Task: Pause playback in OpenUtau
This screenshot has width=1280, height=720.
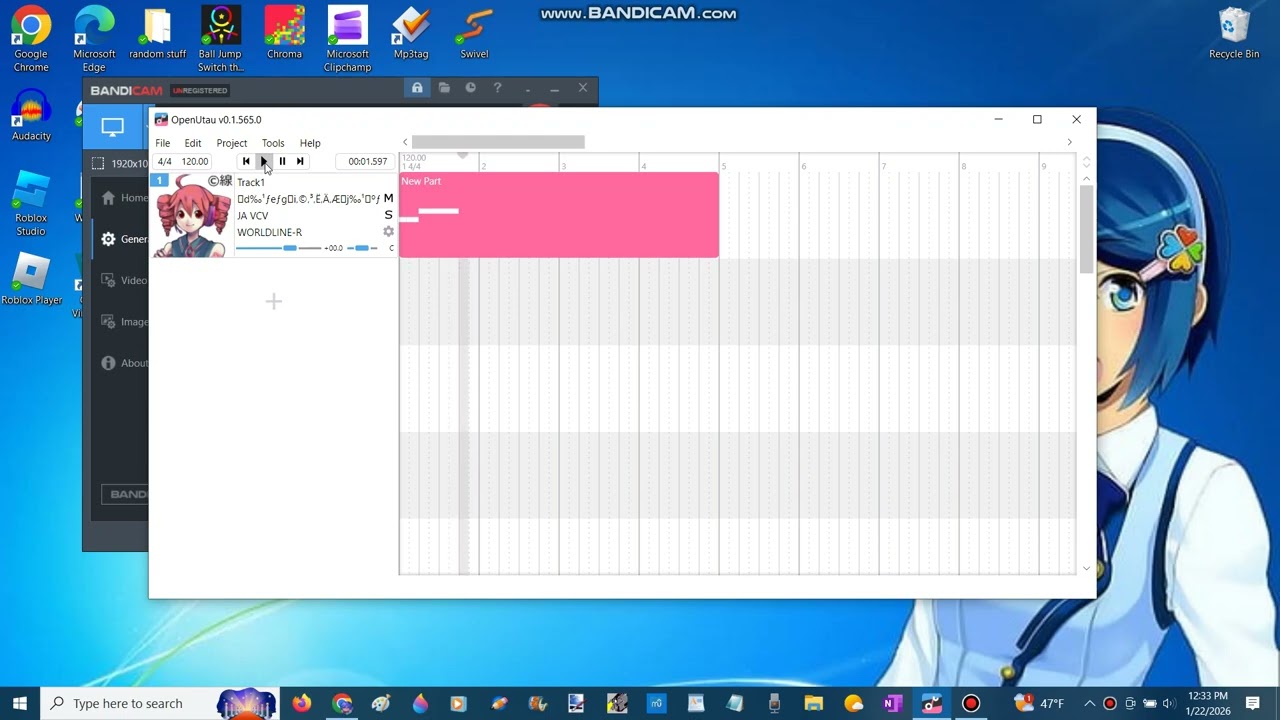Action: coord(282,161)
